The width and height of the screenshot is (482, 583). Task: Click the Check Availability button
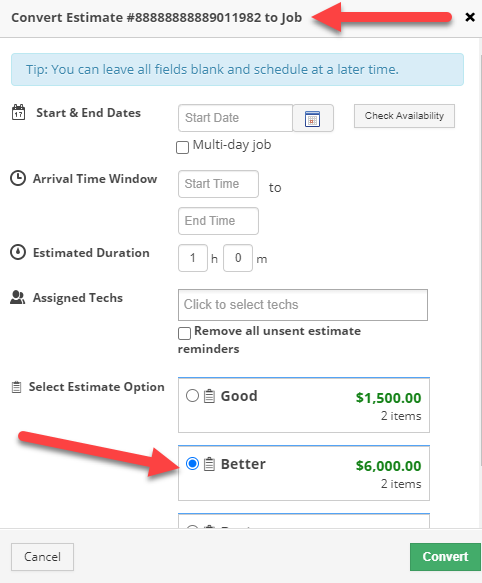pyautogui.click(x=404, y=116)
